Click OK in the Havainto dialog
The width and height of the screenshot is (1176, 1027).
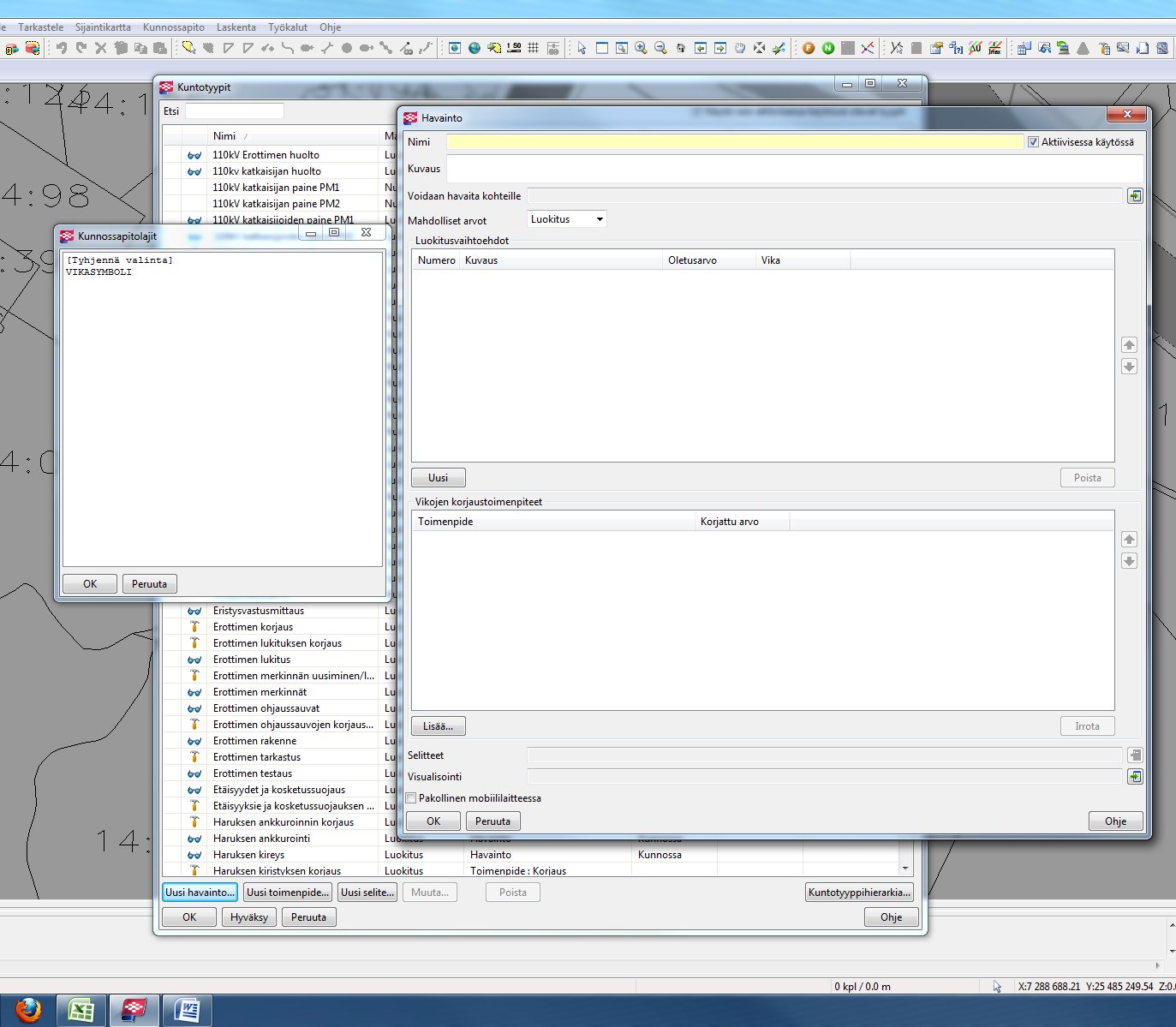(433, 821)
